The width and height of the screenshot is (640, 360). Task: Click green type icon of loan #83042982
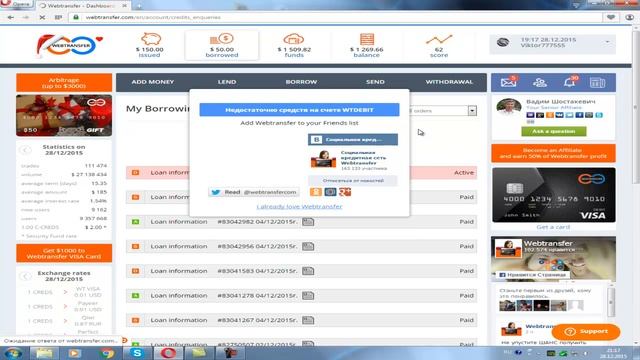[136, 222]
